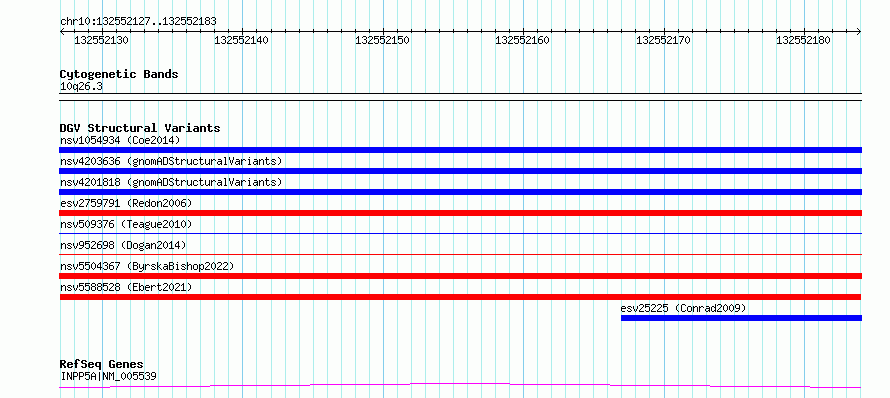Click ruler position 132552180
The width and height of the screenshot is (890, 398).
coord(804,40)
